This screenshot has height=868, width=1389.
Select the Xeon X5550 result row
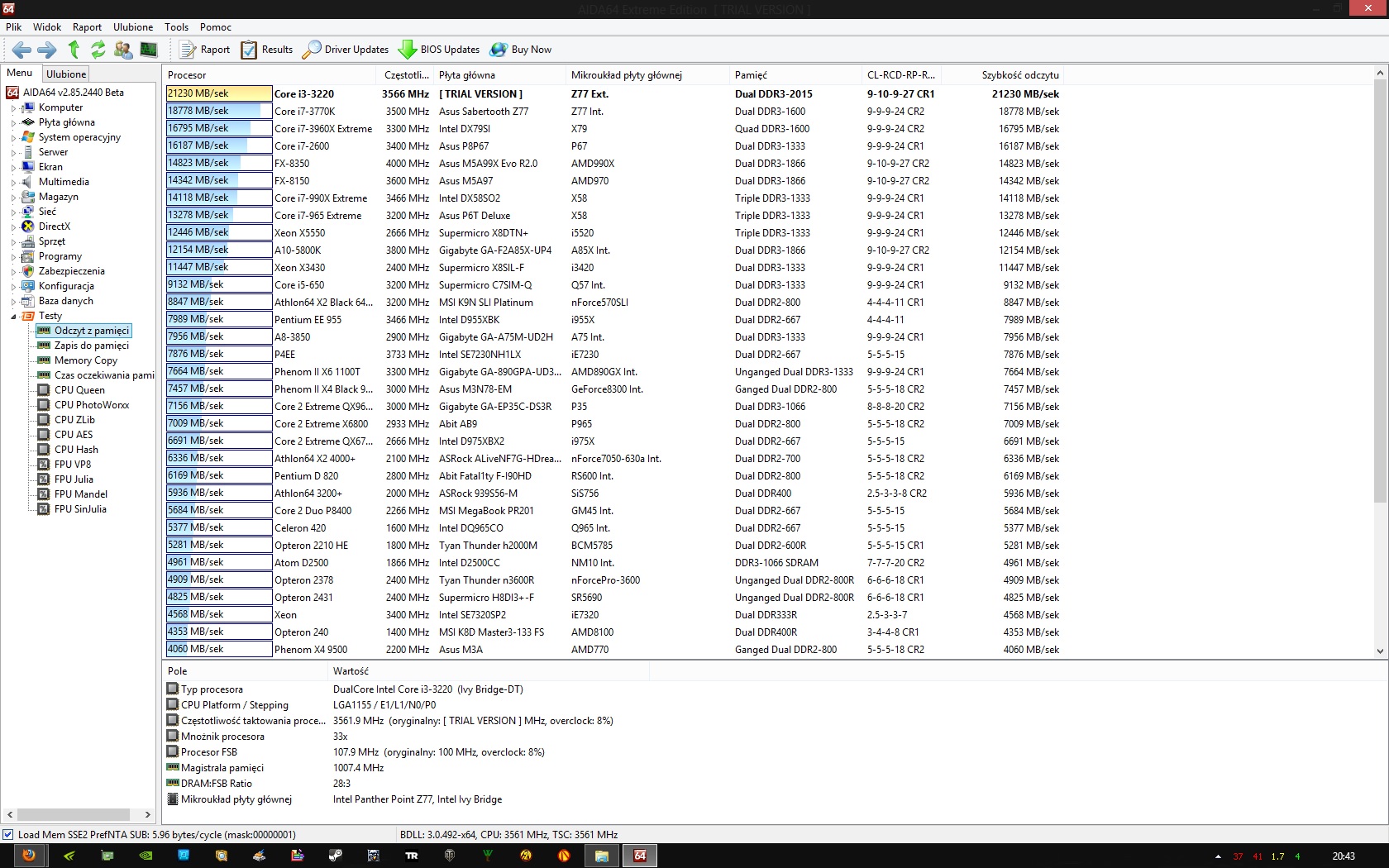[613, 233]
